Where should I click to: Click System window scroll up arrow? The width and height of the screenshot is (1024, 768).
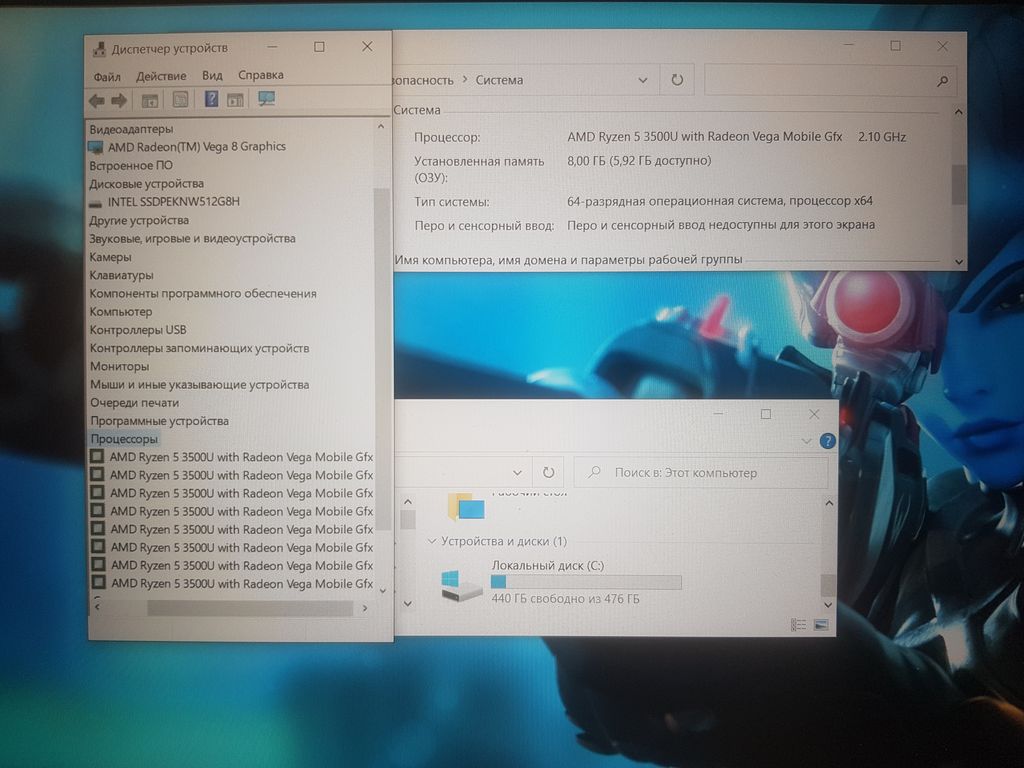[958, 112]
